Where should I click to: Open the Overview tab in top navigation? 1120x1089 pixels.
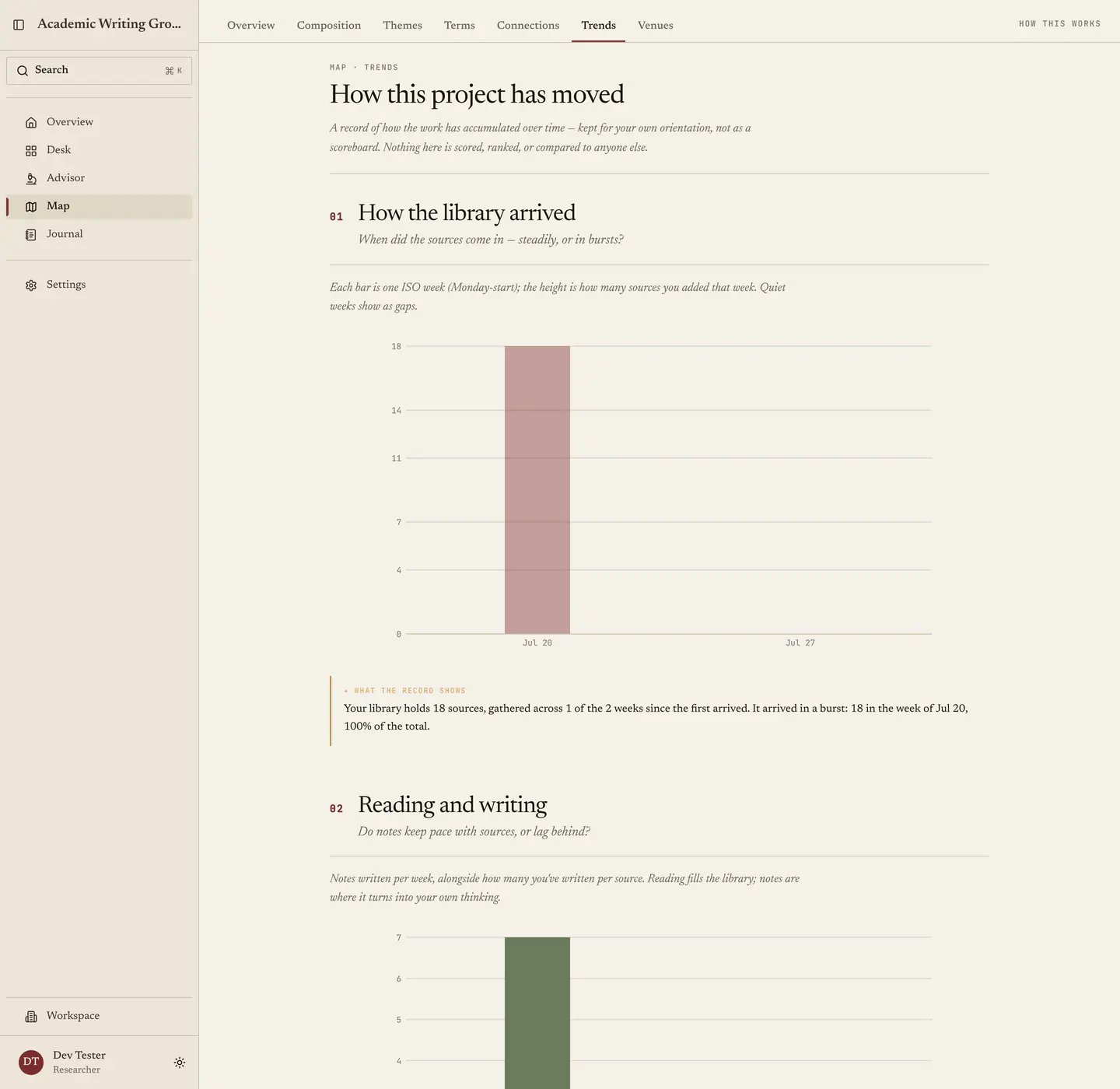(x=250, y=25)
